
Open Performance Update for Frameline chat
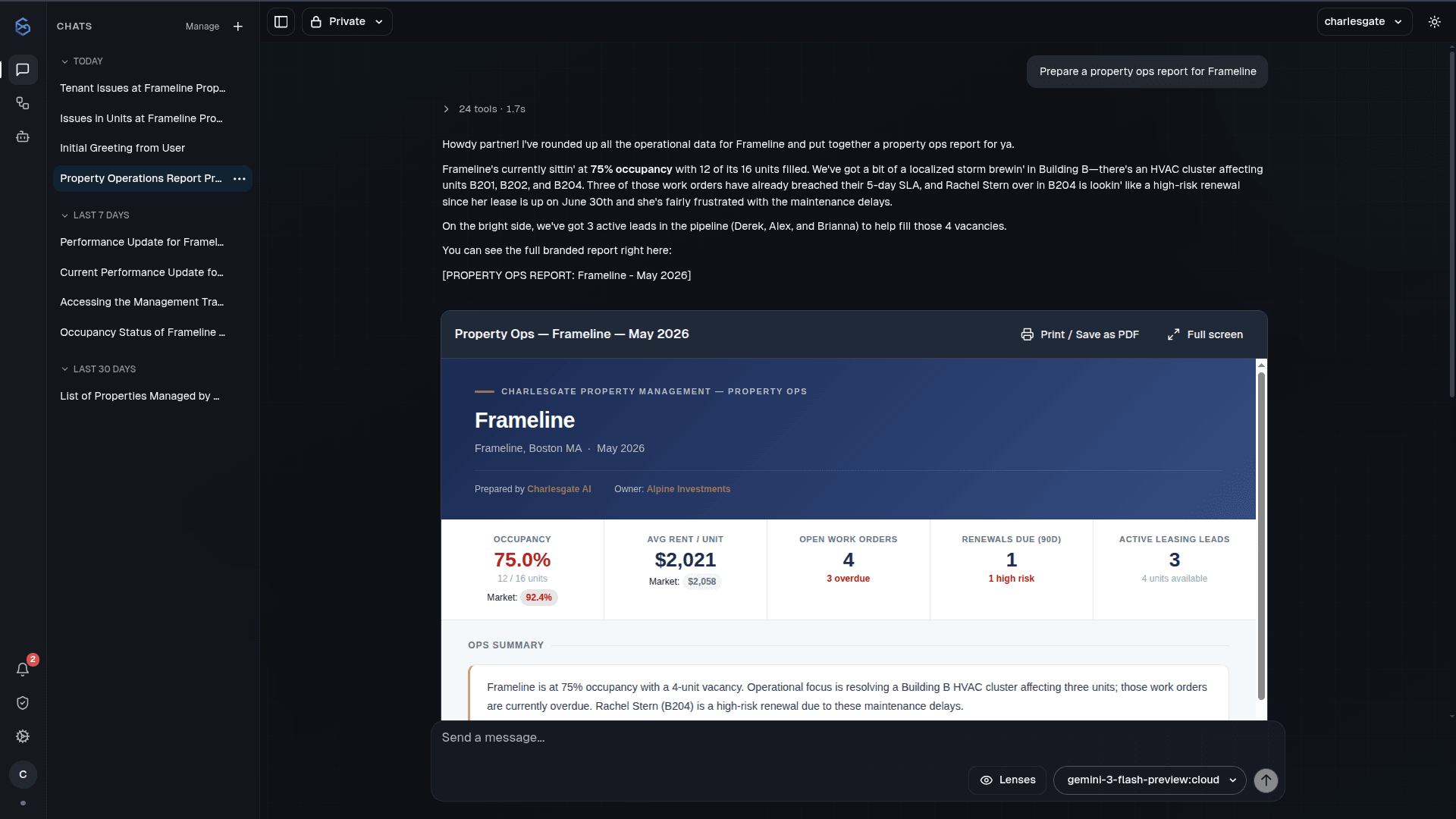pyautogui.click(x=152, y=242)
